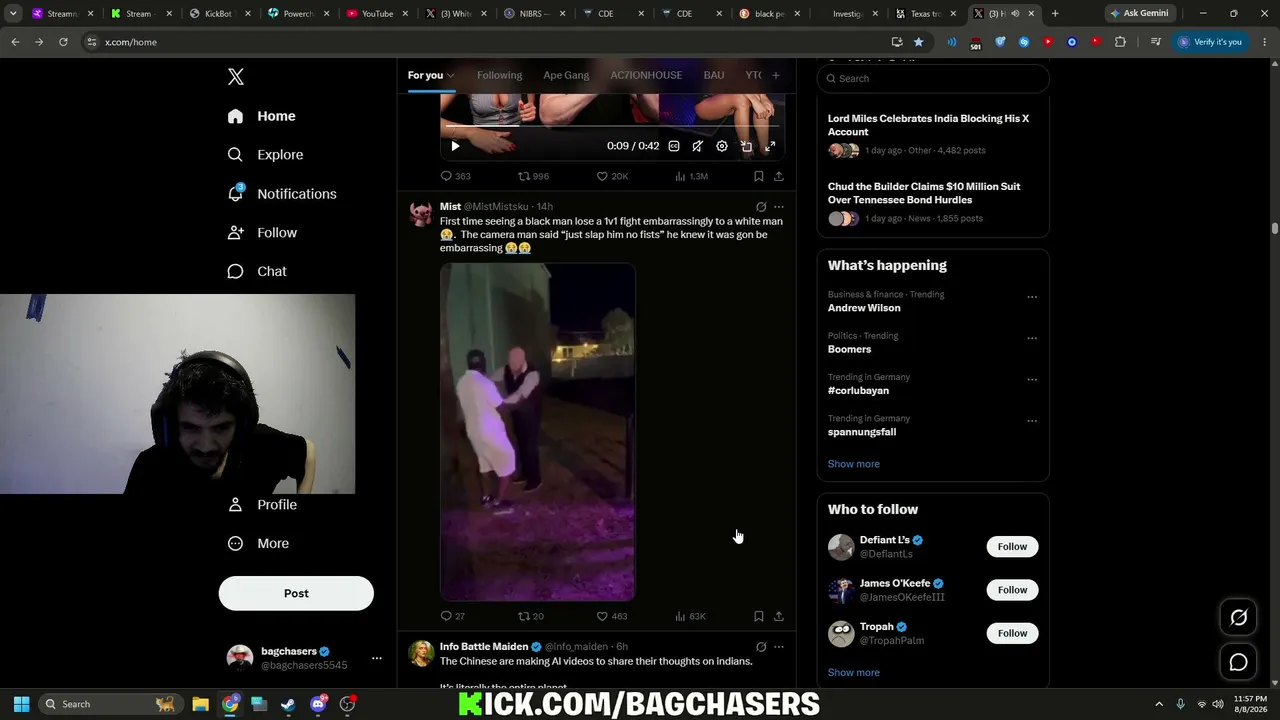Screen dimensions: 1280x720
Task: Switch to the BAU tab
Action: [x=714, y=75]
